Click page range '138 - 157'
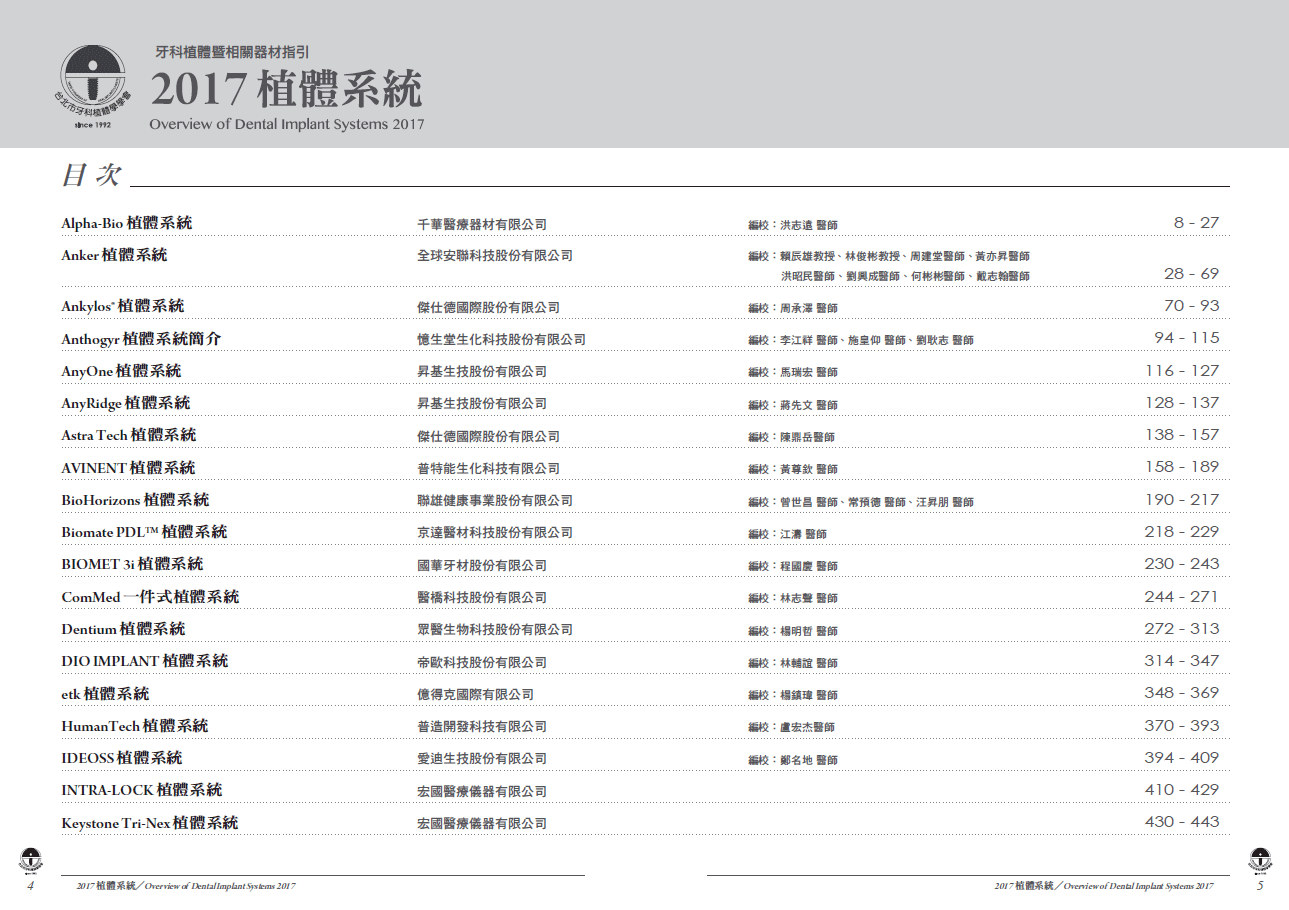Image resolution: width=1289 pixels, height=910 pixels. [x=1182, y=435]
